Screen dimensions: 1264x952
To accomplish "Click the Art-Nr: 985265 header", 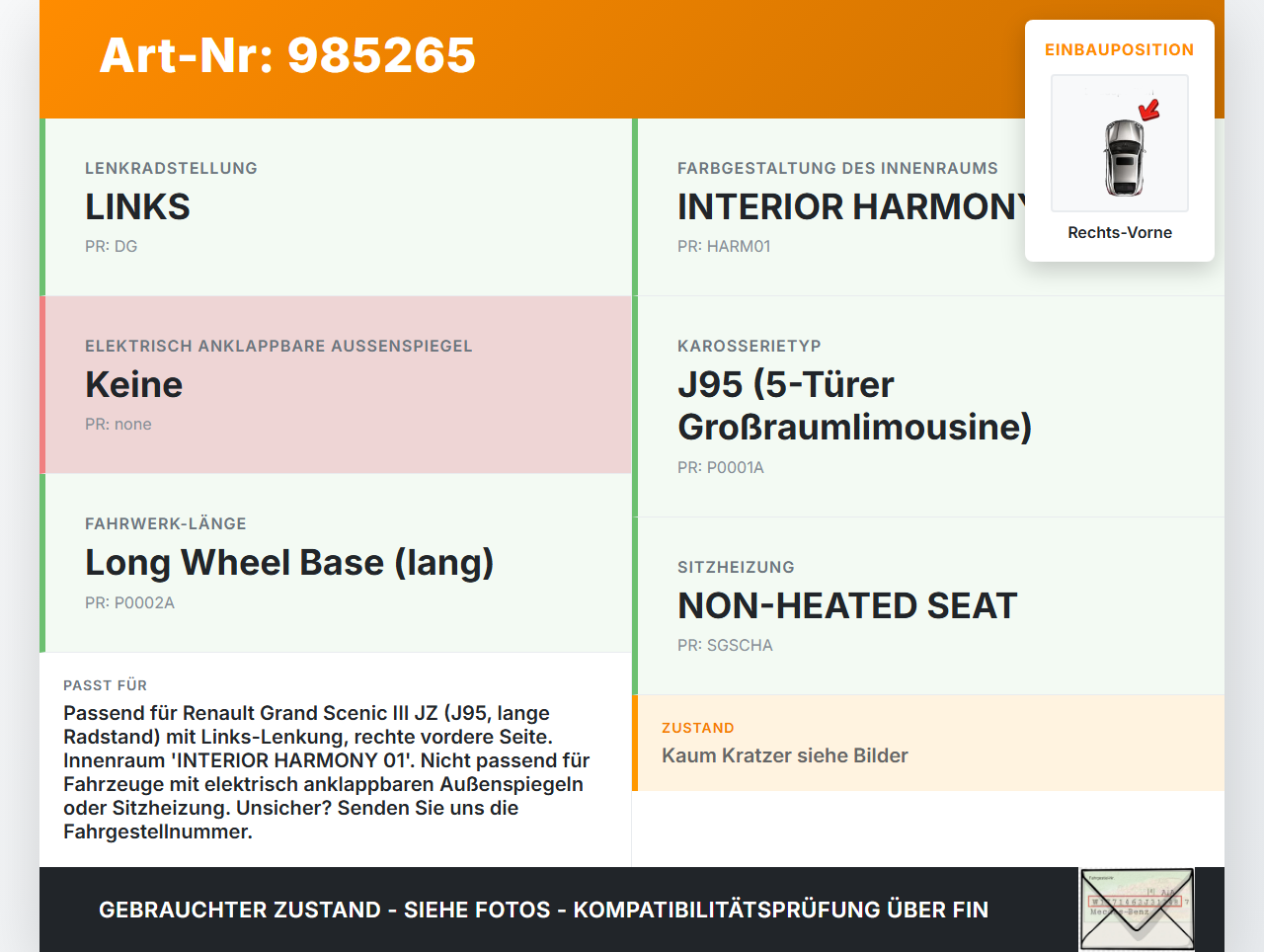I will point(286,56).
